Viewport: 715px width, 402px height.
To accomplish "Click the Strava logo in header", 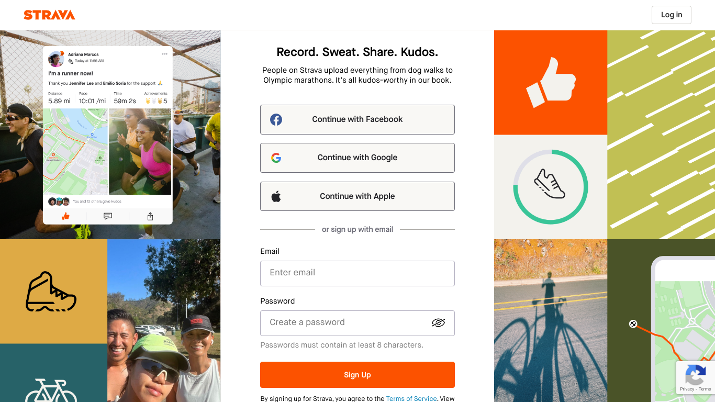I will pos(49,15).
